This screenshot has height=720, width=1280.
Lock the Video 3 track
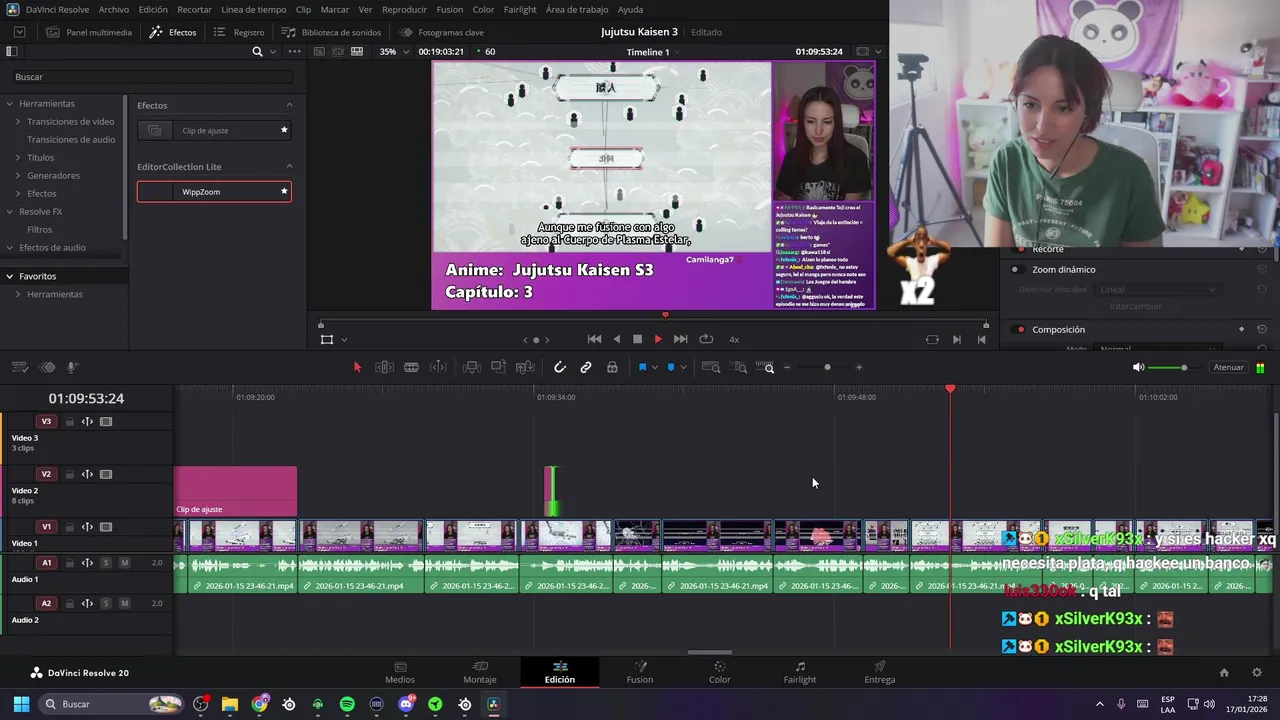69,422
